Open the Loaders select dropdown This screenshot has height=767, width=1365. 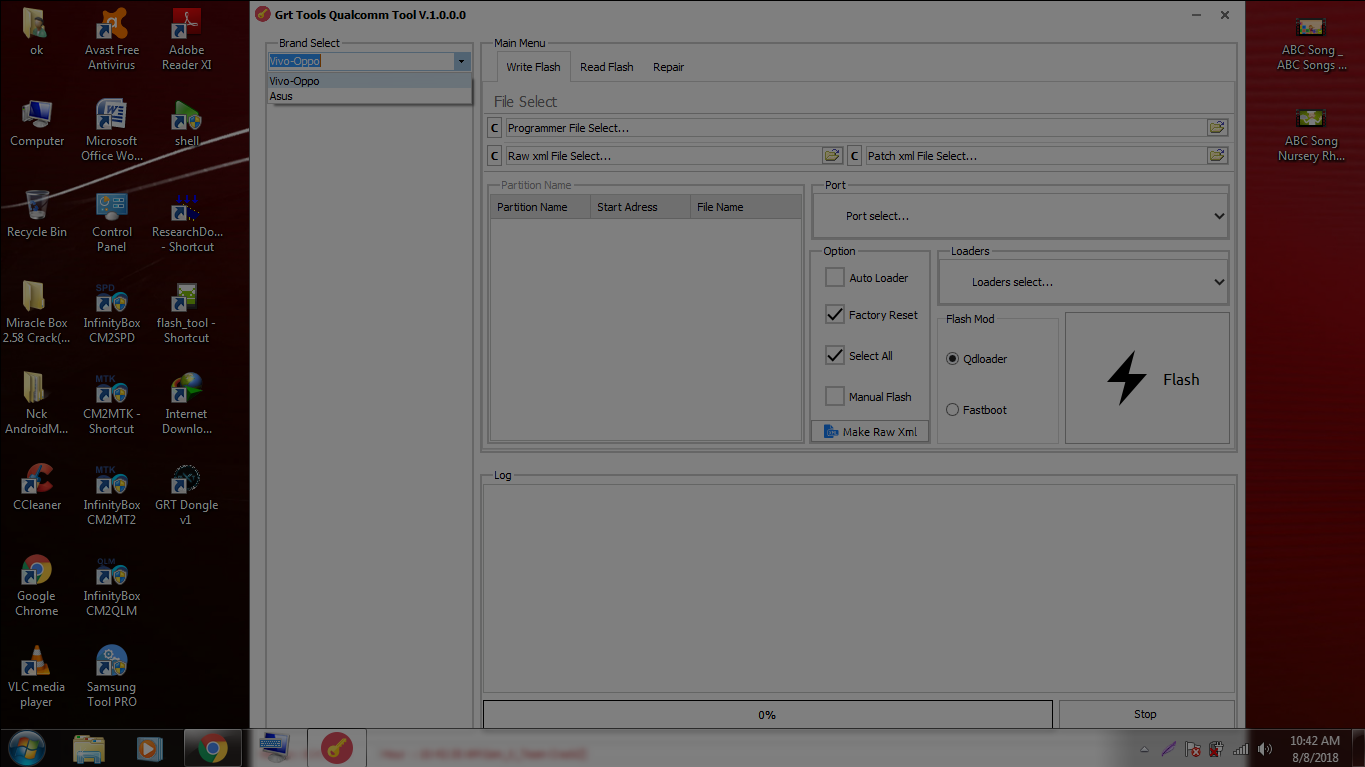point(1083,282)
